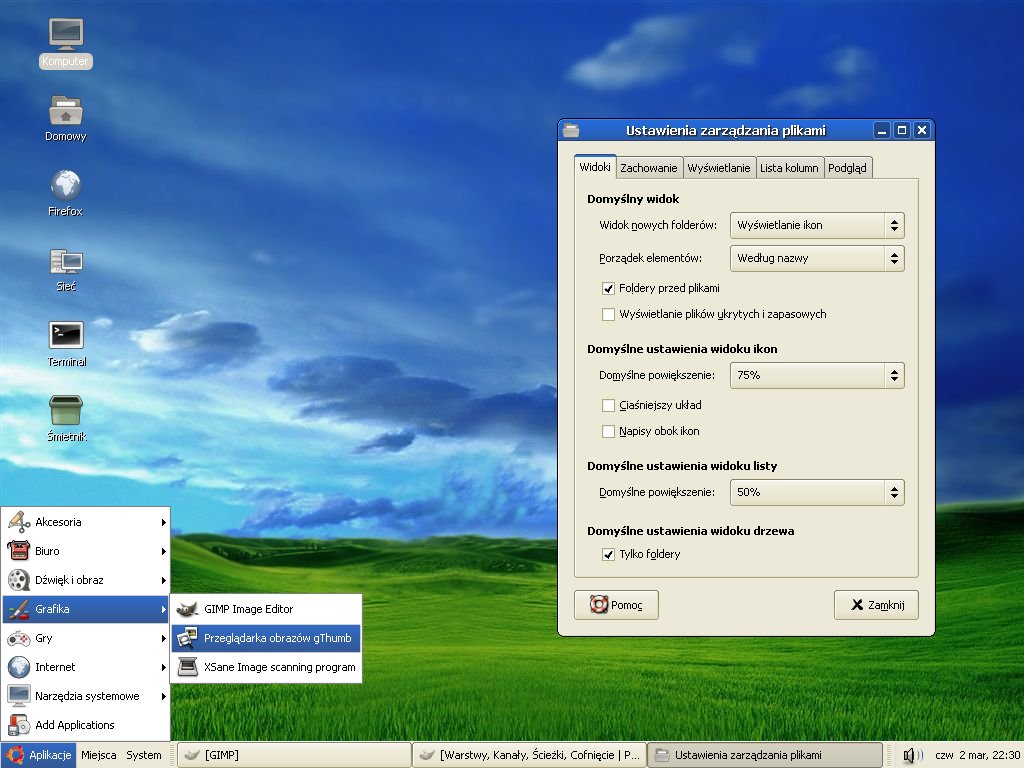The width and height of the screenshot is (1024, 768).
Task: Click the Gry gamepad icon
Action: click(19, 638)
